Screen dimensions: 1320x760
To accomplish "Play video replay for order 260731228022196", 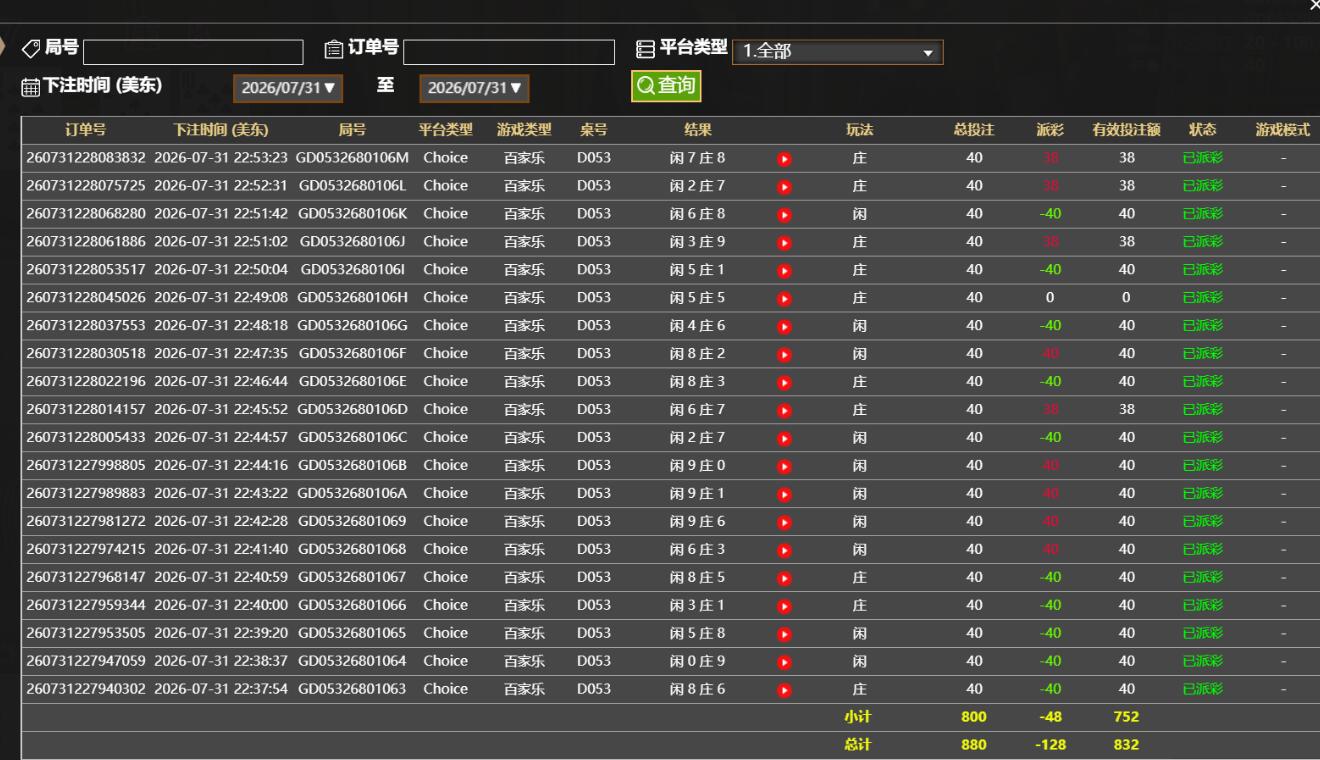I will [785, 382].
